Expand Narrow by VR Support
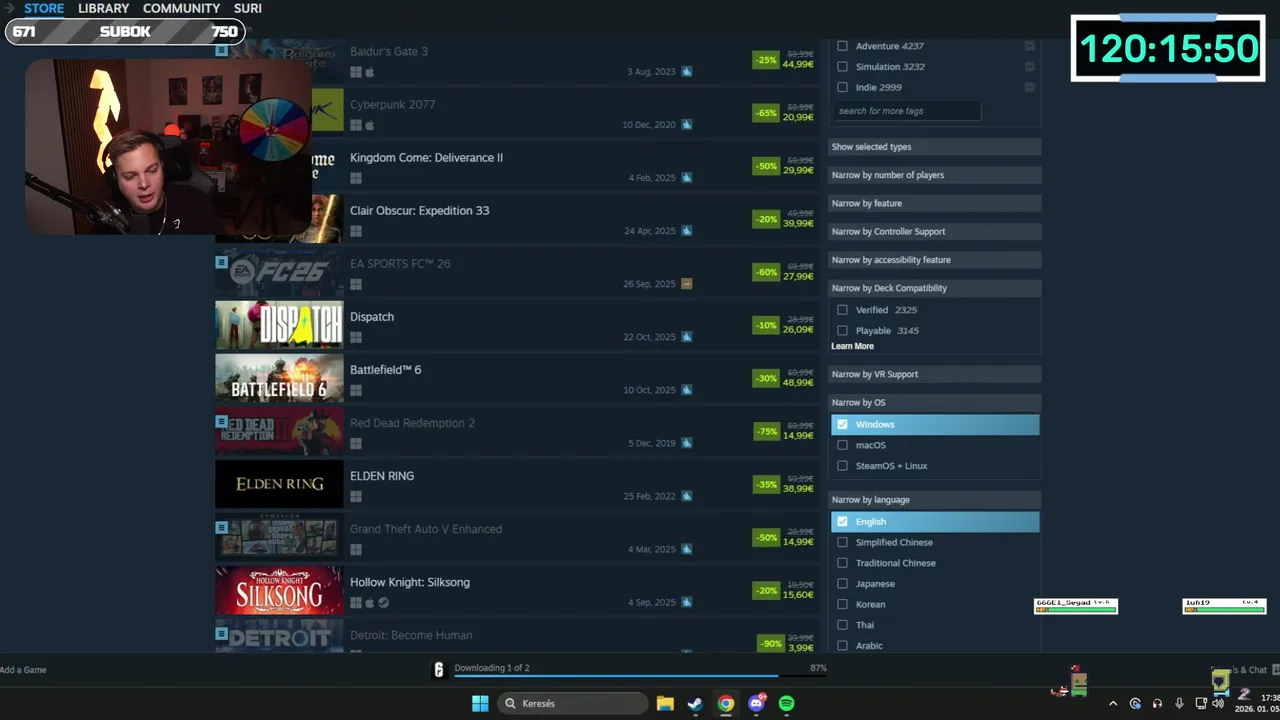1280x720 pixels. point(935,374)
